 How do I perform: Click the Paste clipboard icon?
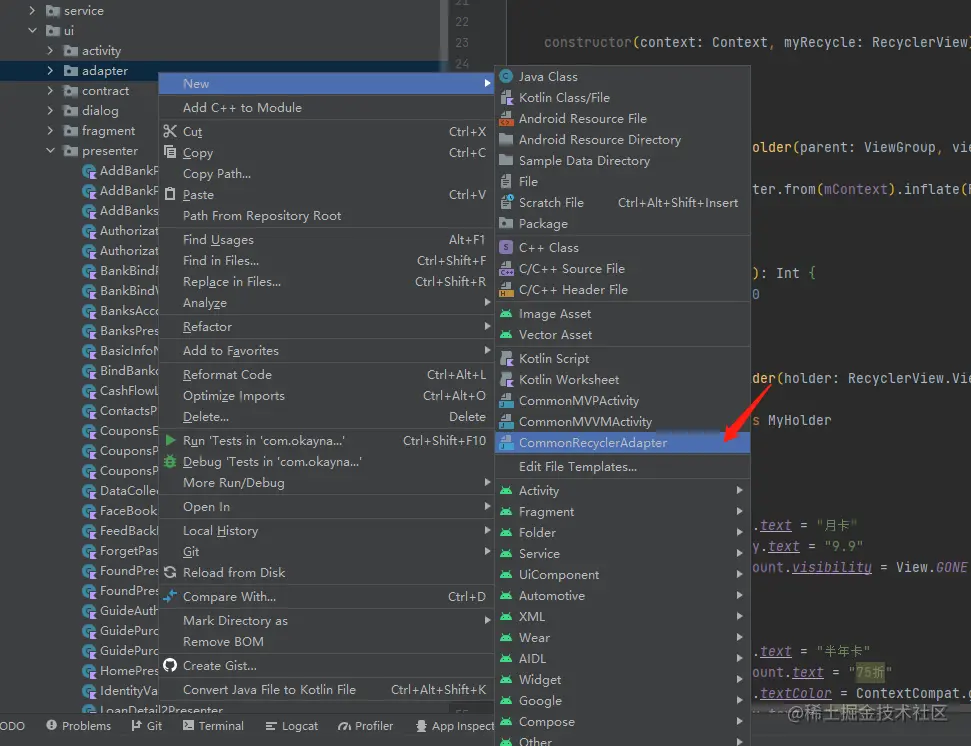coord(170,194)
